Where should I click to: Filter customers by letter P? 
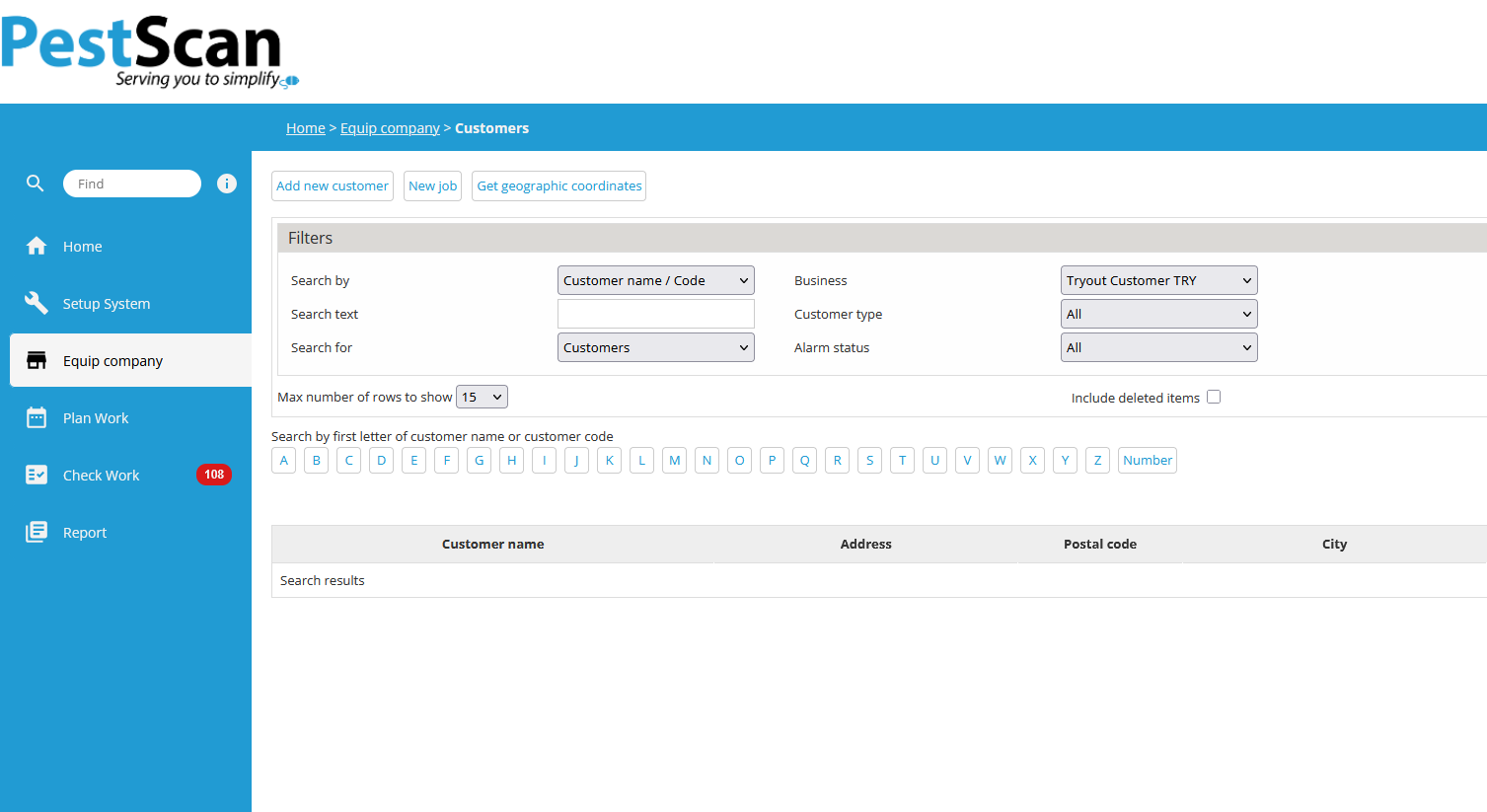pos(773,460)
